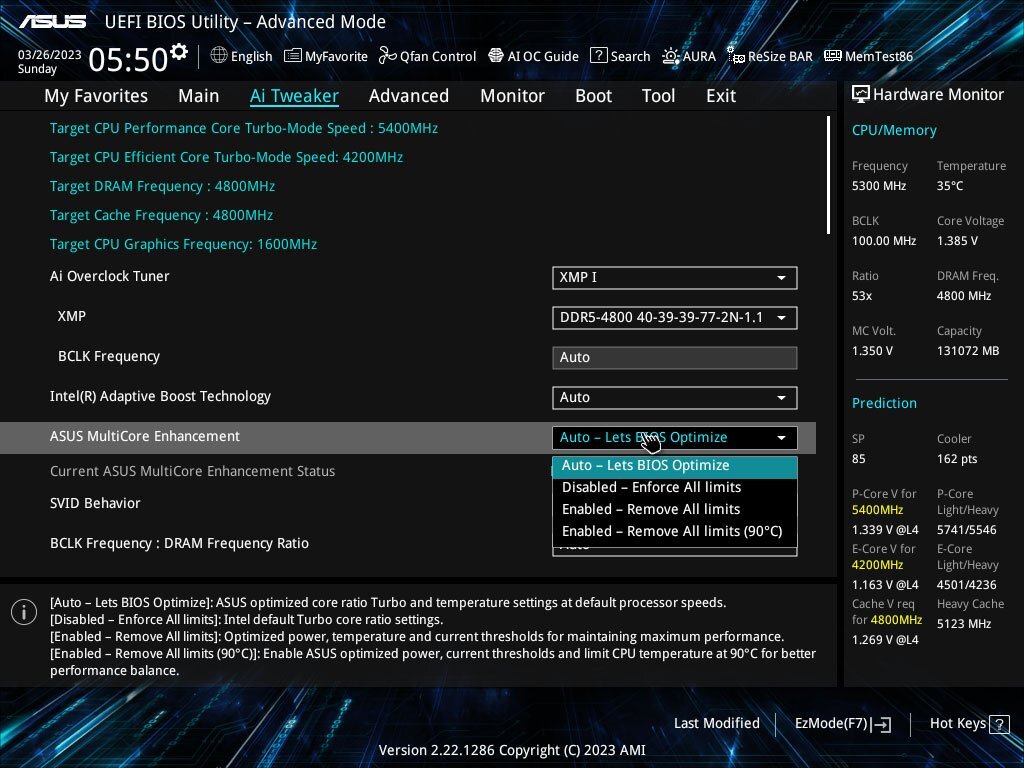The image size is (1024, 768).
Task: Click the 03/26/2023 date text
Action: (x=49, y=55)
